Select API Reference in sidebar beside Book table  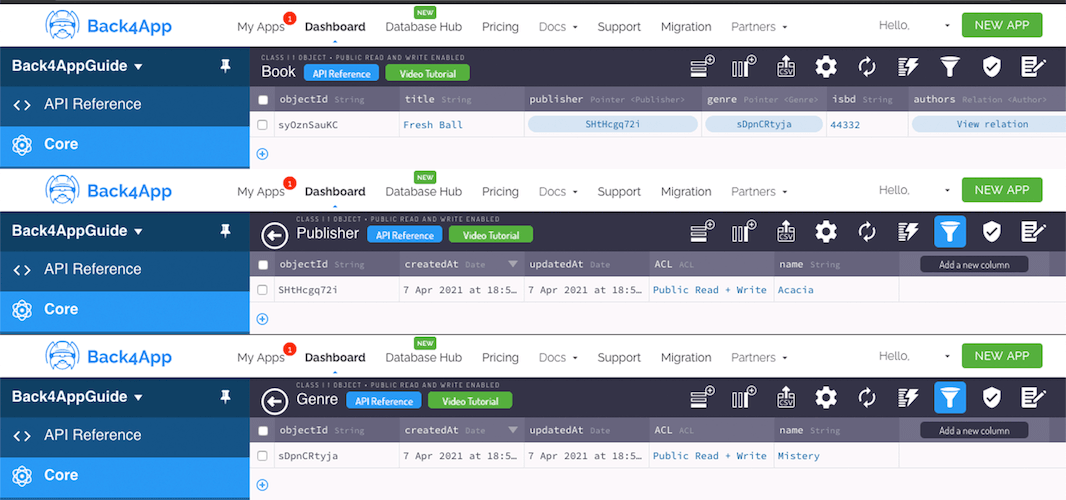[x=92, y=104]
